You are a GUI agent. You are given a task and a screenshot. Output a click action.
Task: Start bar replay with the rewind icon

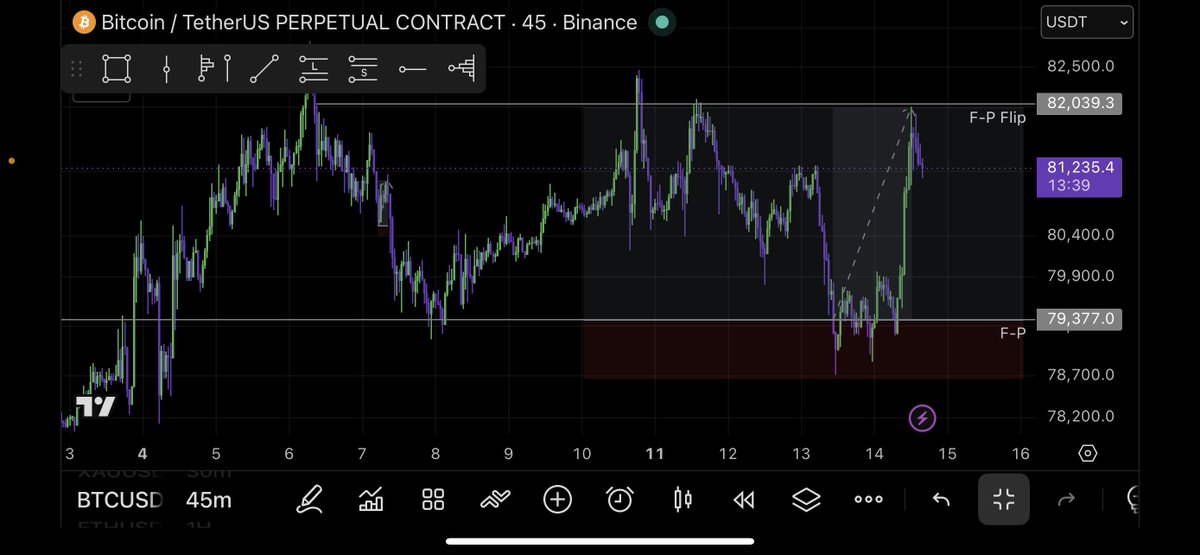[x=744, y=499]
